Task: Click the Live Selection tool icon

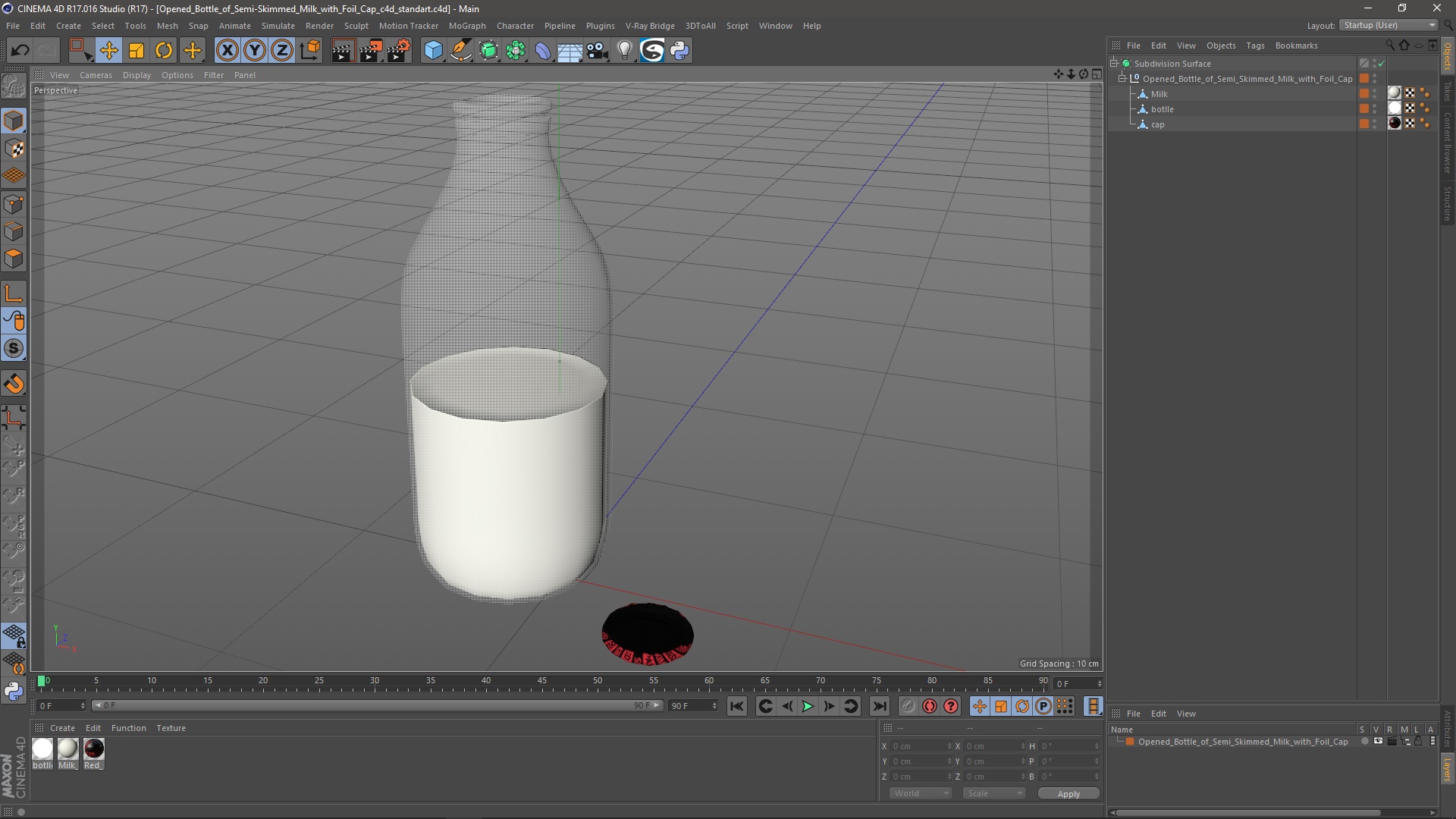Action: (80, 51)
